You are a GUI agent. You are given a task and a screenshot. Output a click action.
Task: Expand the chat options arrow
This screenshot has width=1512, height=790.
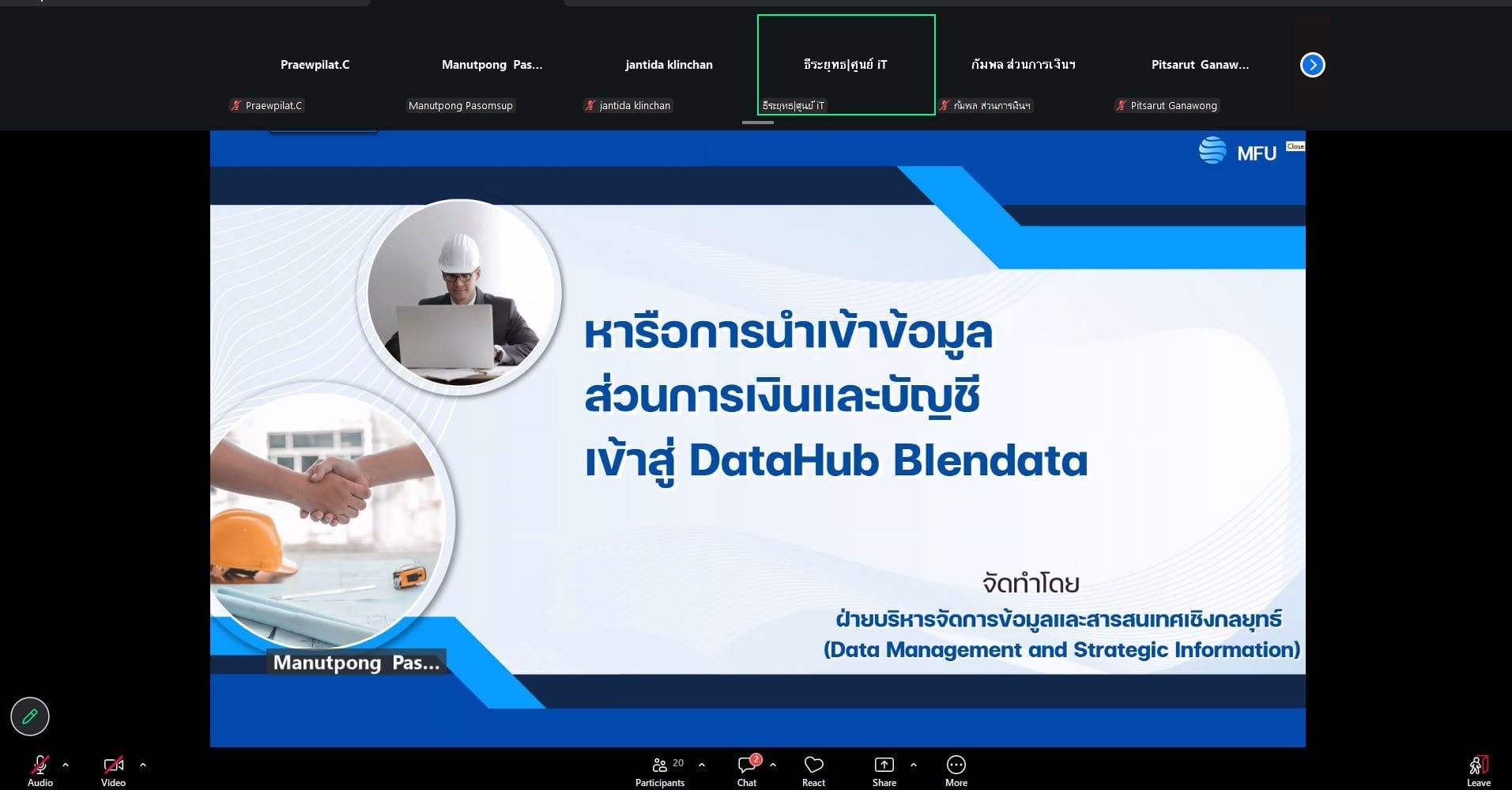(773, 765)
